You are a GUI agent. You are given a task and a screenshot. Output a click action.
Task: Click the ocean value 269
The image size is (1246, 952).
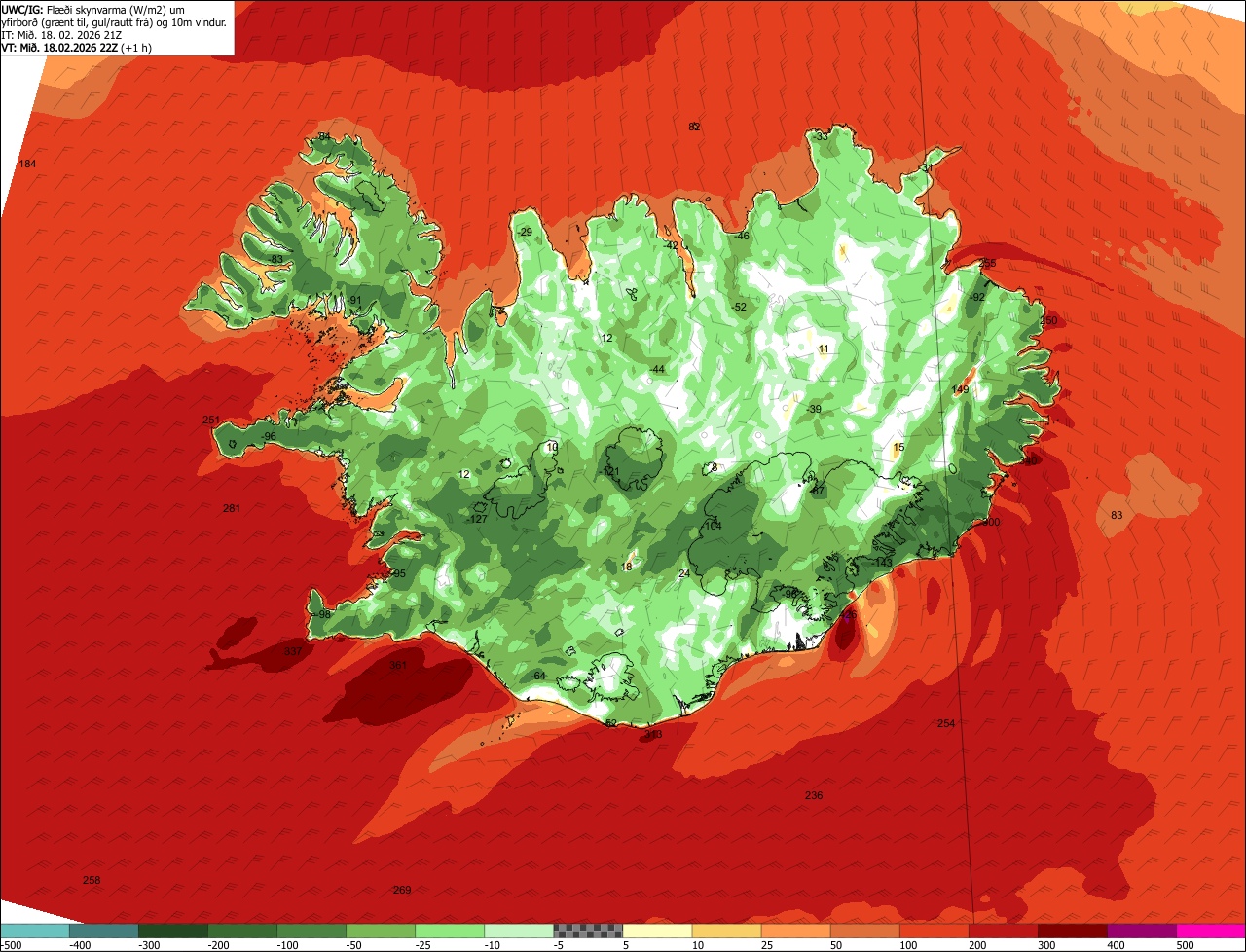coord(401,890)
